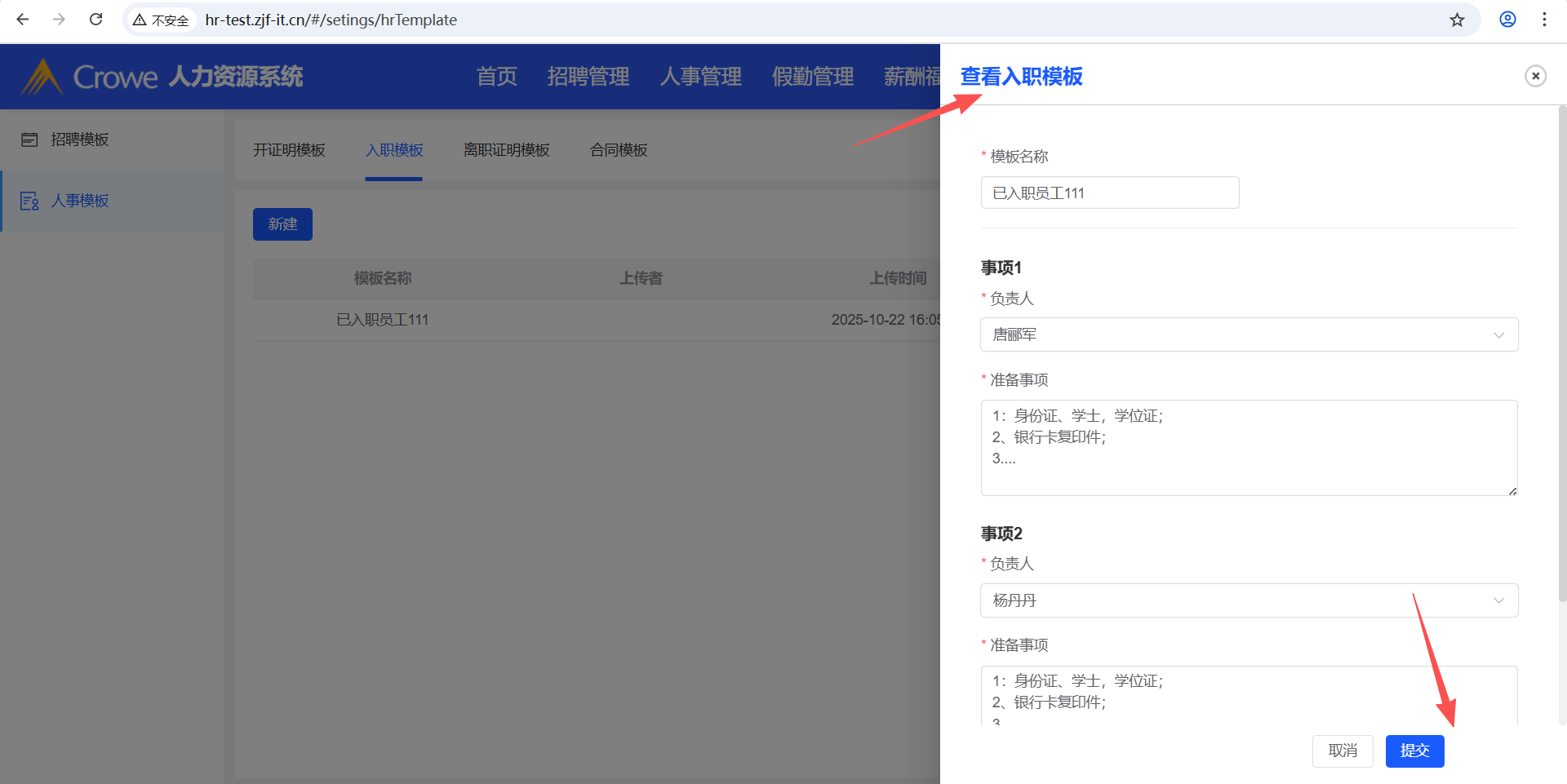
Task: Click the 事项1 准备事项 text area
Action: pos(1249,447)
